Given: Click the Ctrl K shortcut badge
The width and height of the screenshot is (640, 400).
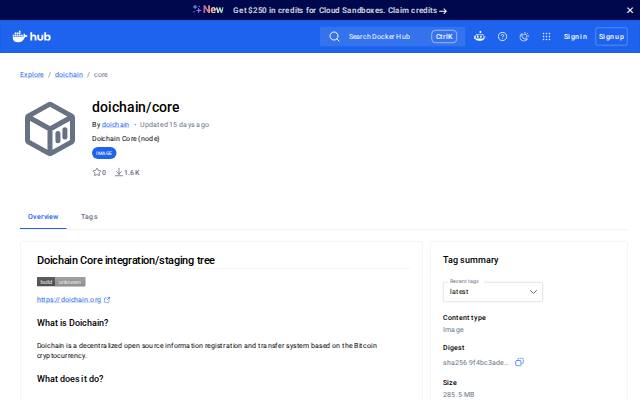Looking at the screenshot, I should (444, 37).
